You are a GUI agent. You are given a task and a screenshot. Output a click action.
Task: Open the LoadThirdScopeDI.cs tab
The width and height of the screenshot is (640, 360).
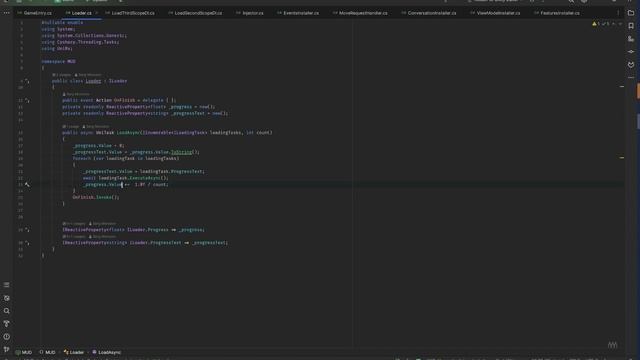pyautogui.click(x=130, y=13)
